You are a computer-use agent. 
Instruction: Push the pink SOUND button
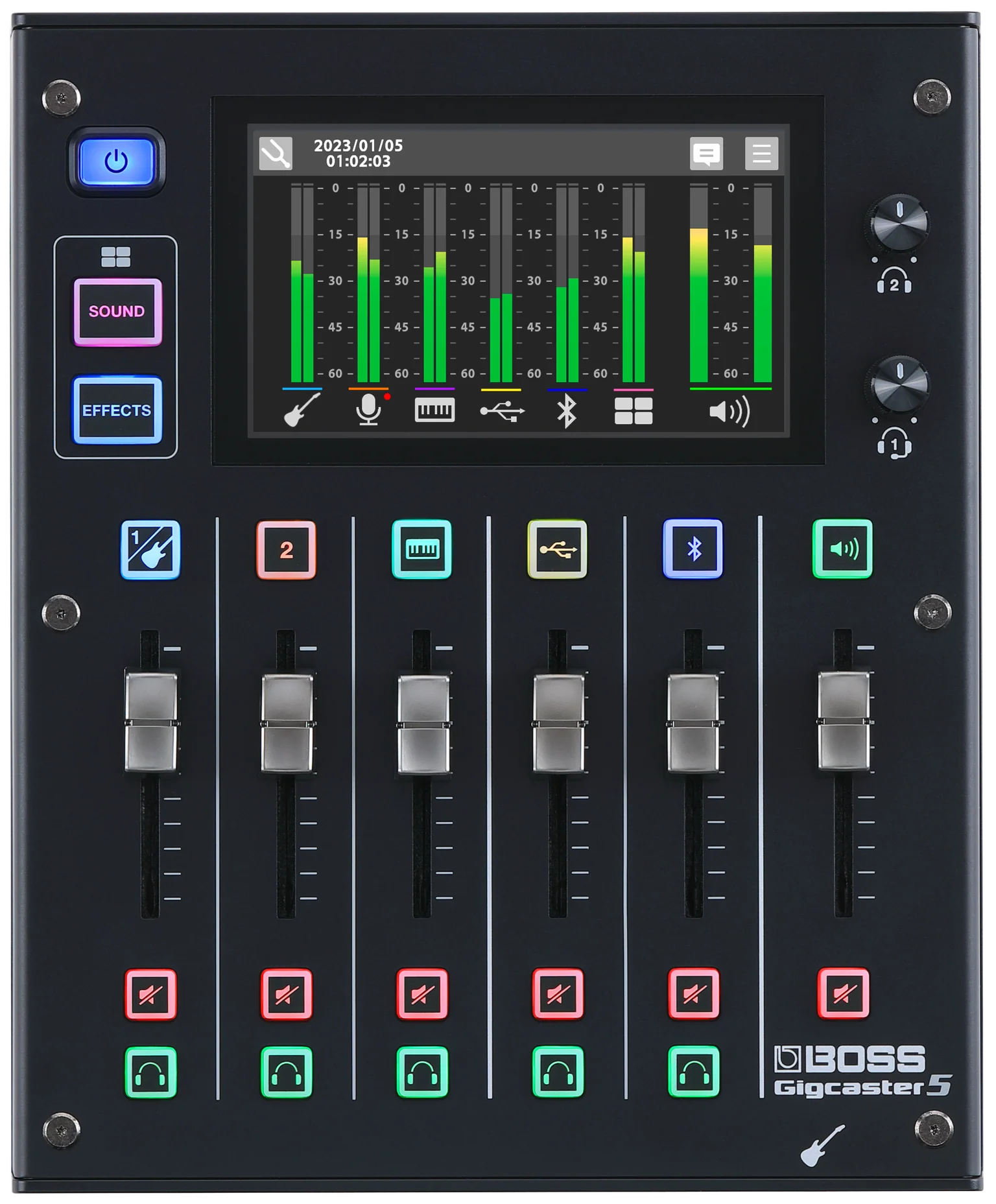point(117,312)
